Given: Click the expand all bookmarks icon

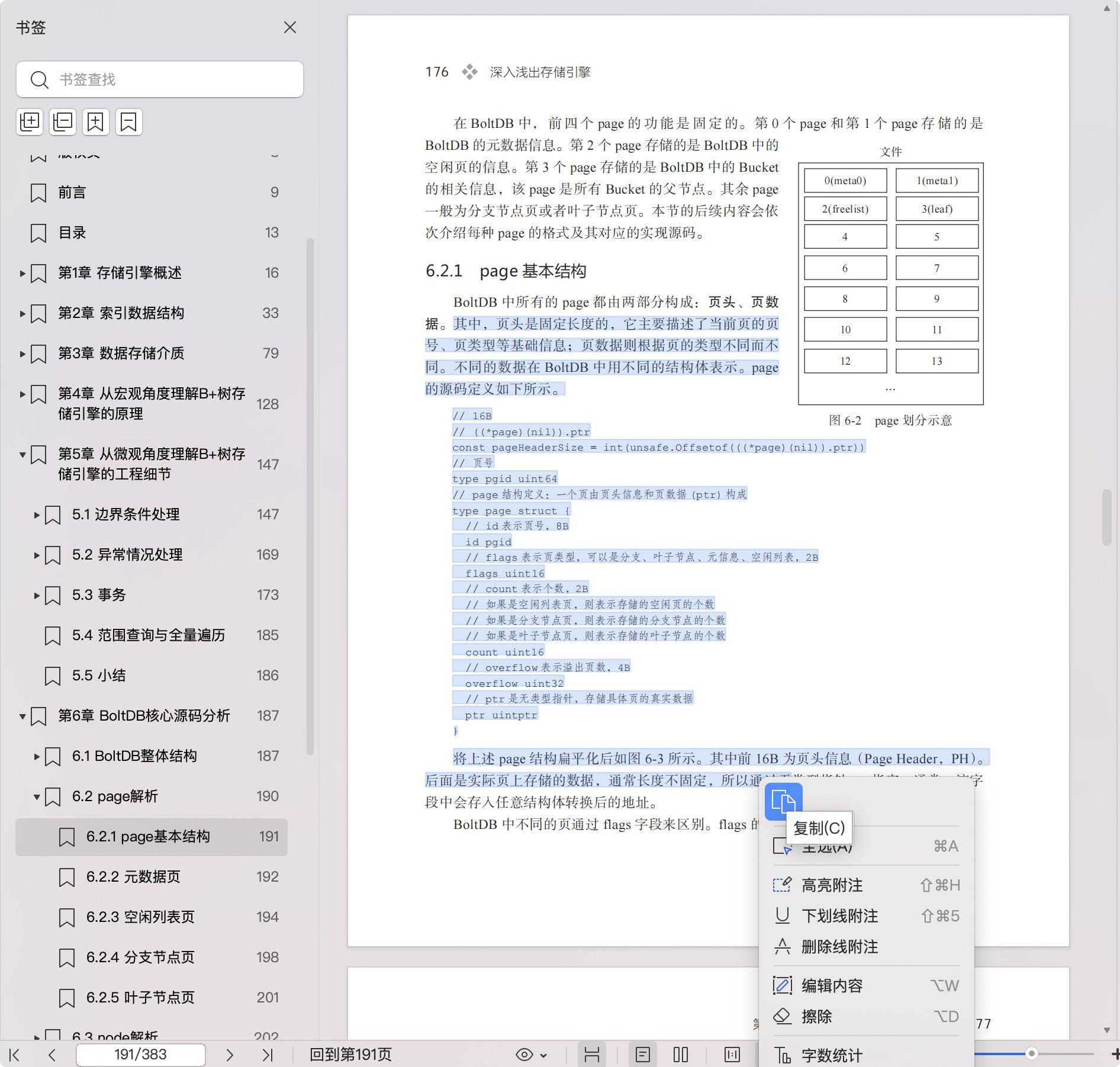Looking at the screenshot, I should [x=30, y=122].
